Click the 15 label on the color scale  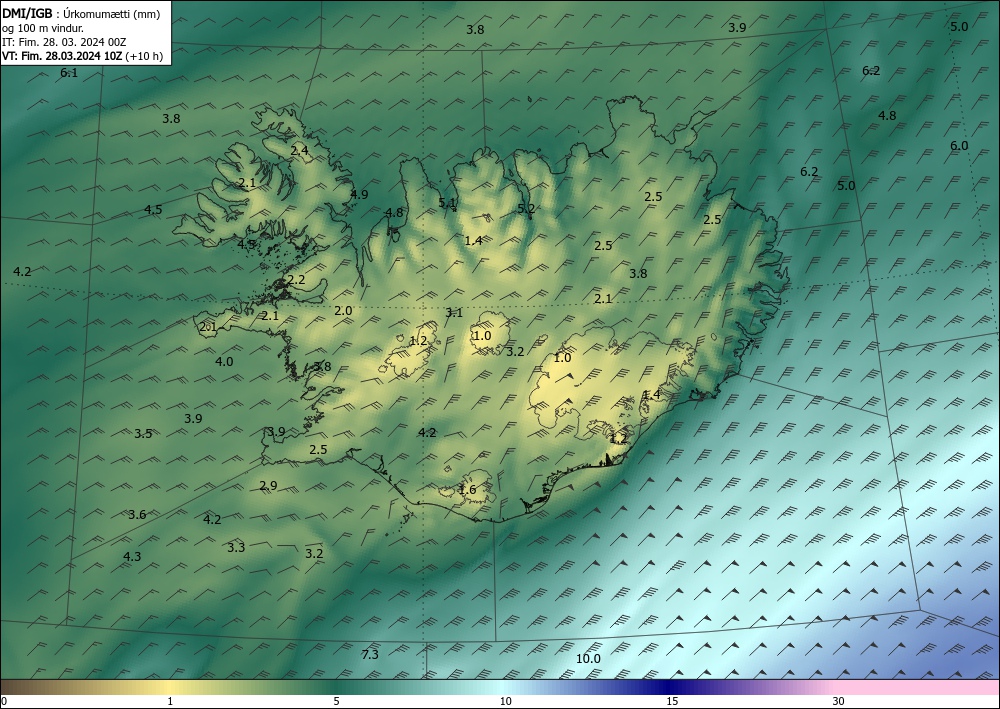[672, 701]
